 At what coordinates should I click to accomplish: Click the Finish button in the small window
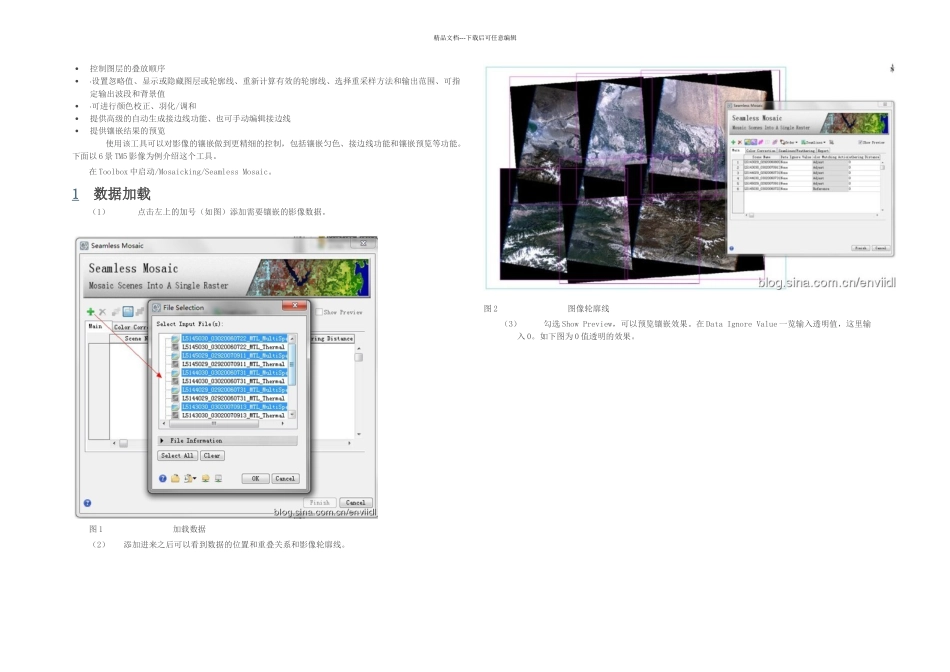860,248
